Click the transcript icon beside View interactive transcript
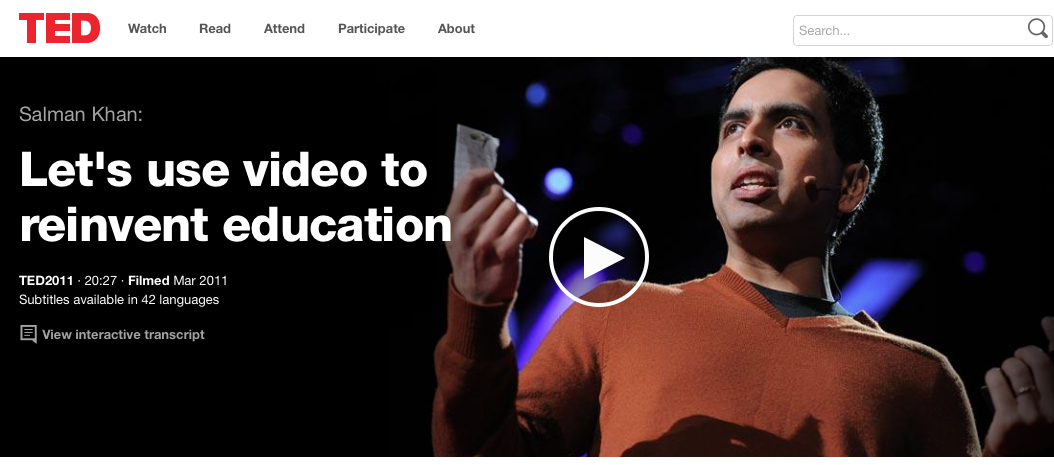1054x465 pixels. [x=28, y=334]
